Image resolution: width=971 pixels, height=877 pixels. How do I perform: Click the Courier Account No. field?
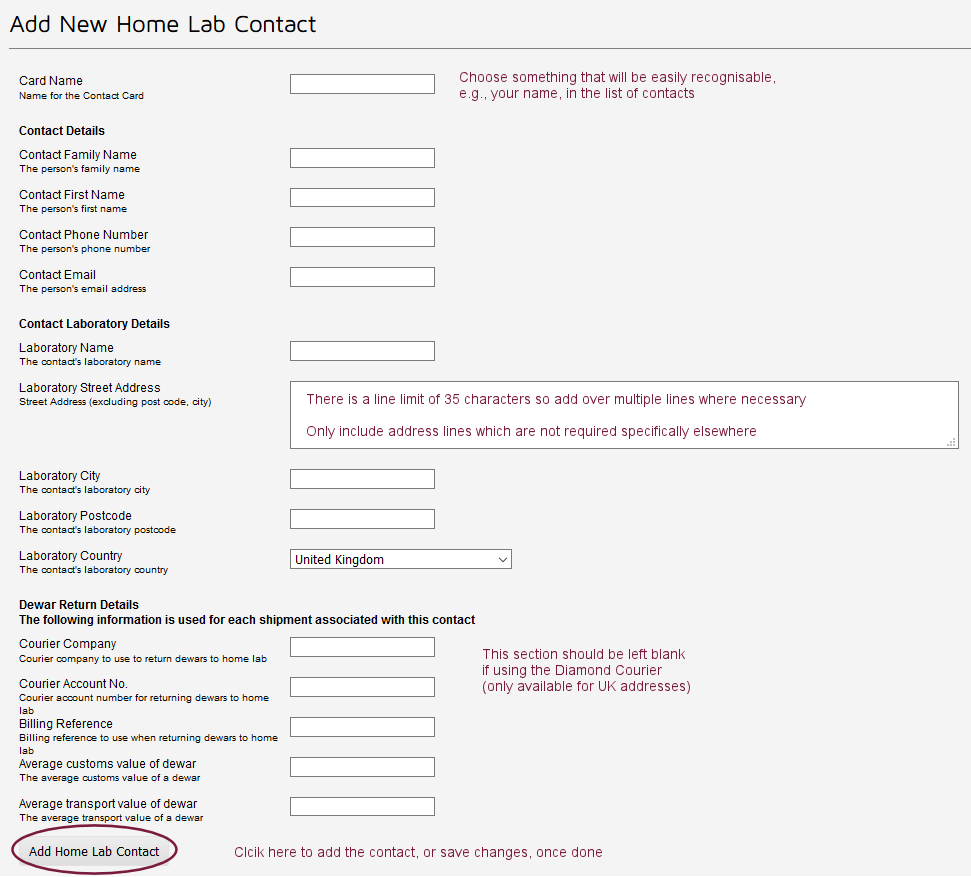point(361,686)
